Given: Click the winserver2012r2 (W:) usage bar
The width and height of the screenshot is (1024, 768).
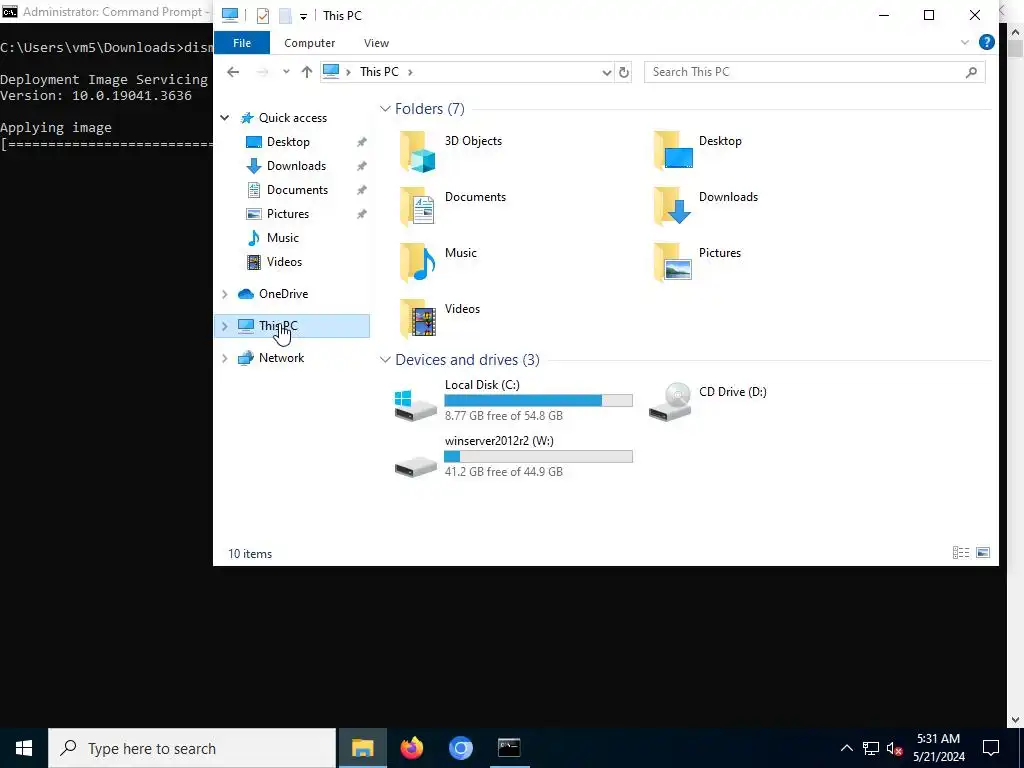Looking at the screenshot, I should (x=538, y=456).
